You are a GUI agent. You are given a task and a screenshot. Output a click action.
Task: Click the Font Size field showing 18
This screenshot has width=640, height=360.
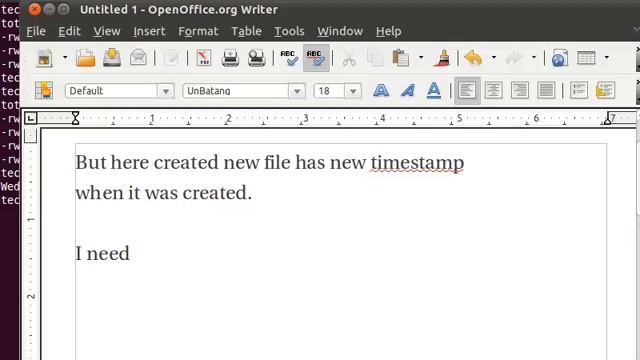point(329,91)
